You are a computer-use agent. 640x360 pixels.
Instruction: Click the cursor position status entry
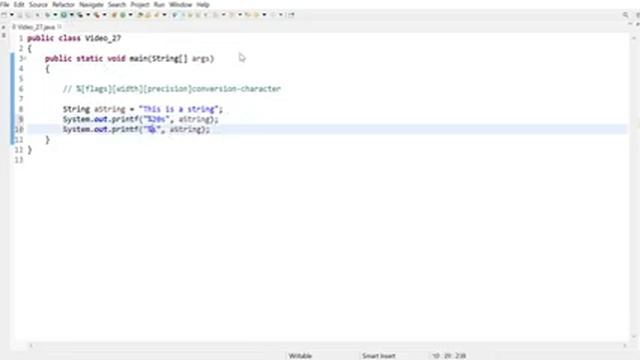click(x=449, y=356)
